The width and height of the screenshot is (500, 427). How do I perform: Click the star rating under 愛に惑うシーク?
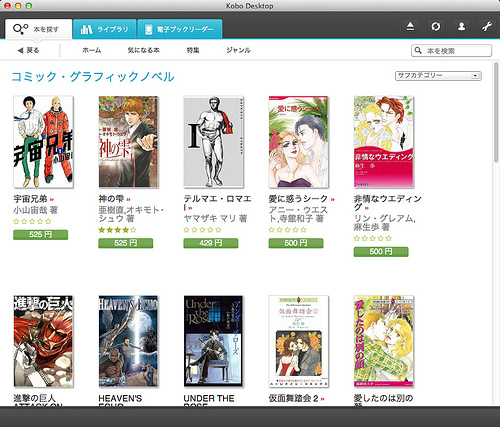click(288, 230)
